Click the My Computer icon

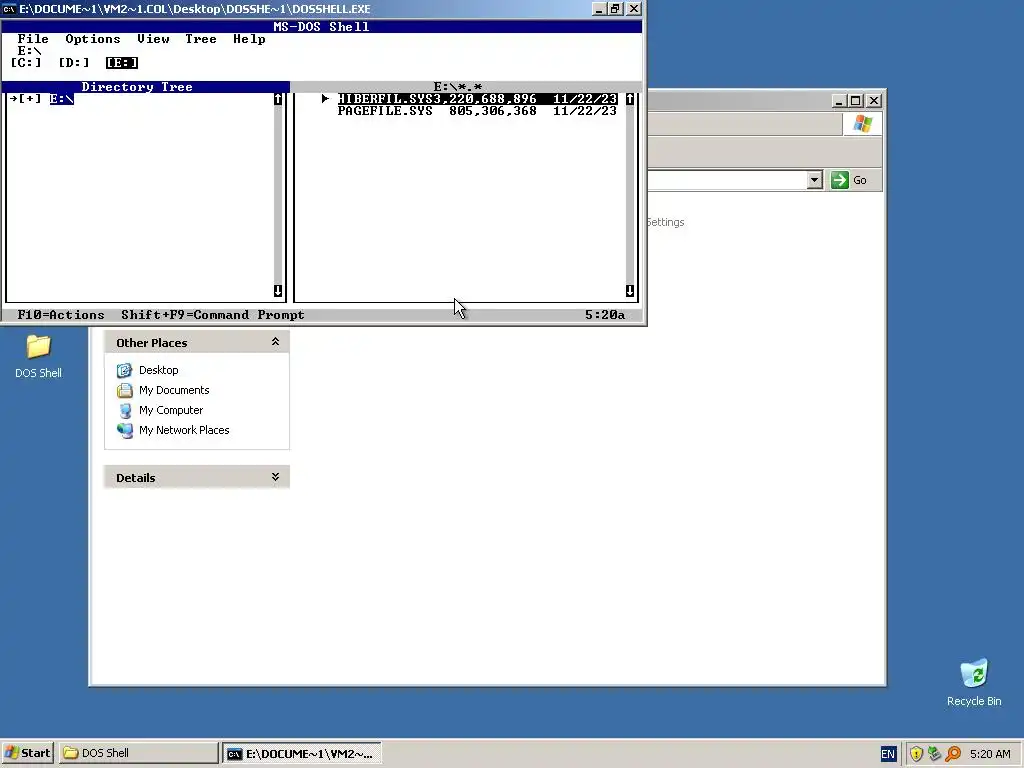pyautogui.click(x=125, y=411)
